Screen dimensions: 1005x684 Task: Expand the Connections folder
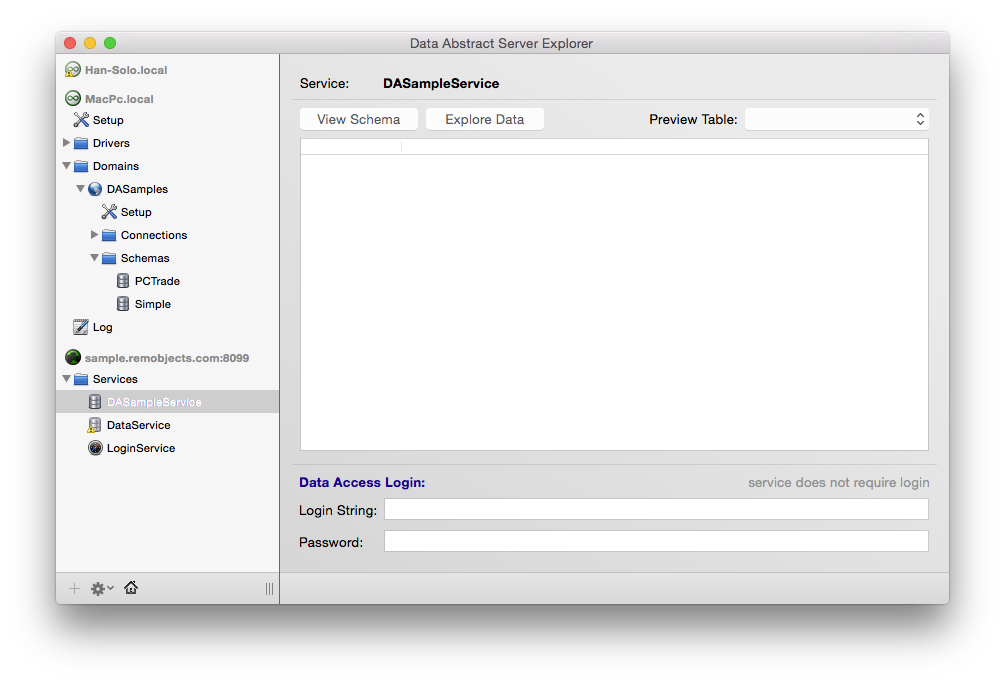[94, 235]
